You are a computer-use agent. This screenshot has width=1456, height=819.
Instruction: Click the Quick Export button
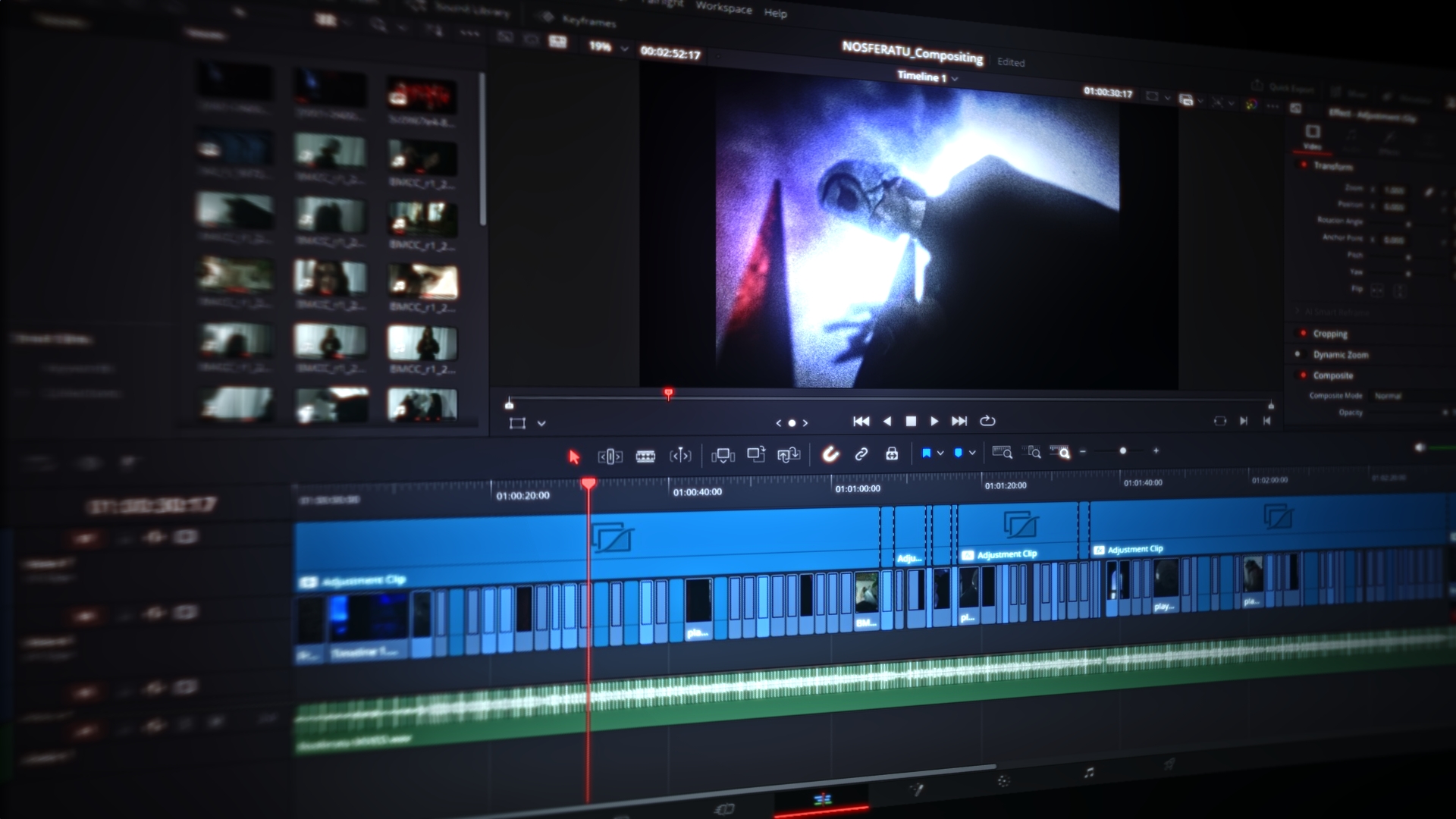1284,87
